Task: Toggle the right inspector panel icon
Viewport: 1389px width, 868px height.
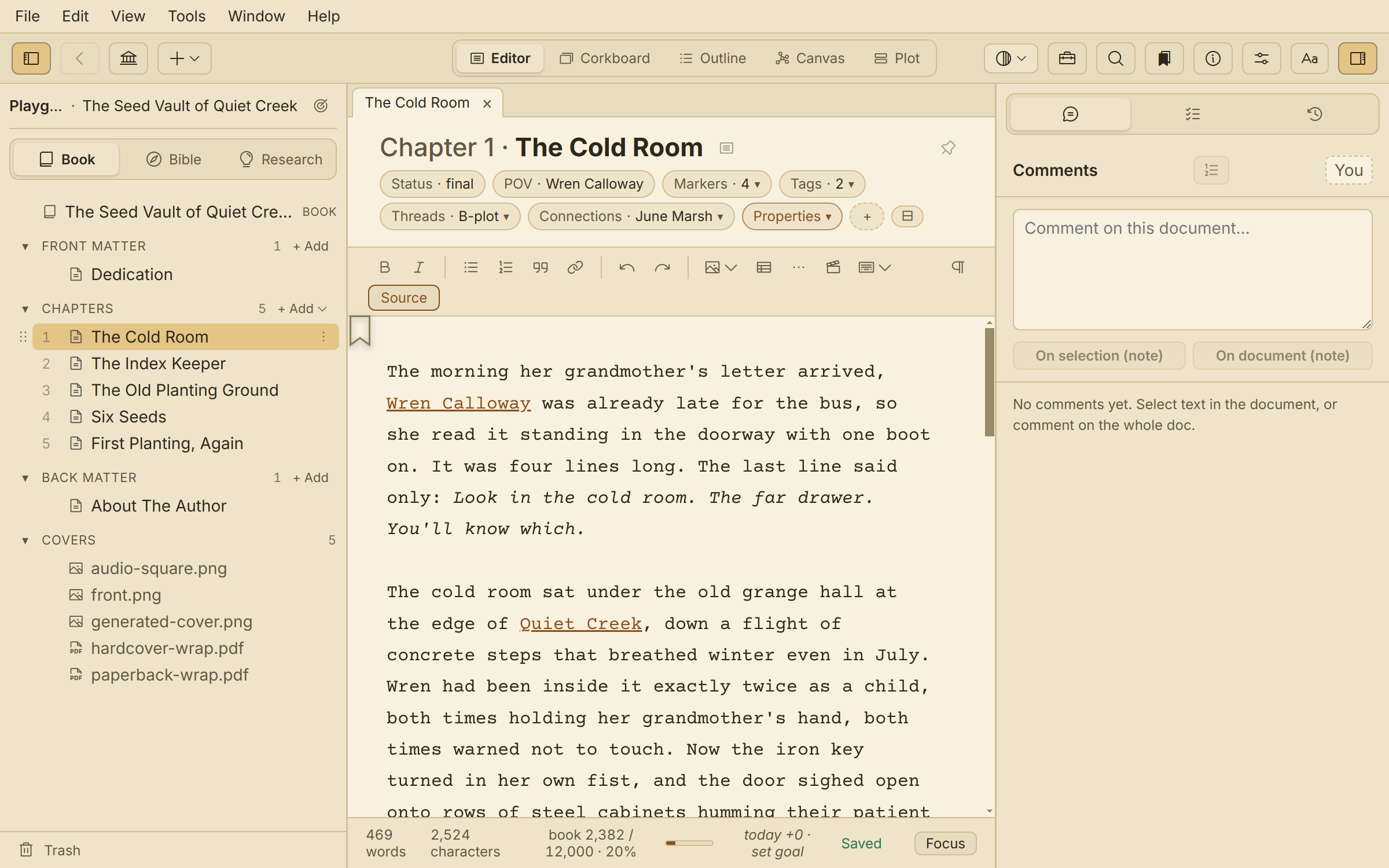Action: [x=1357, y=58]
